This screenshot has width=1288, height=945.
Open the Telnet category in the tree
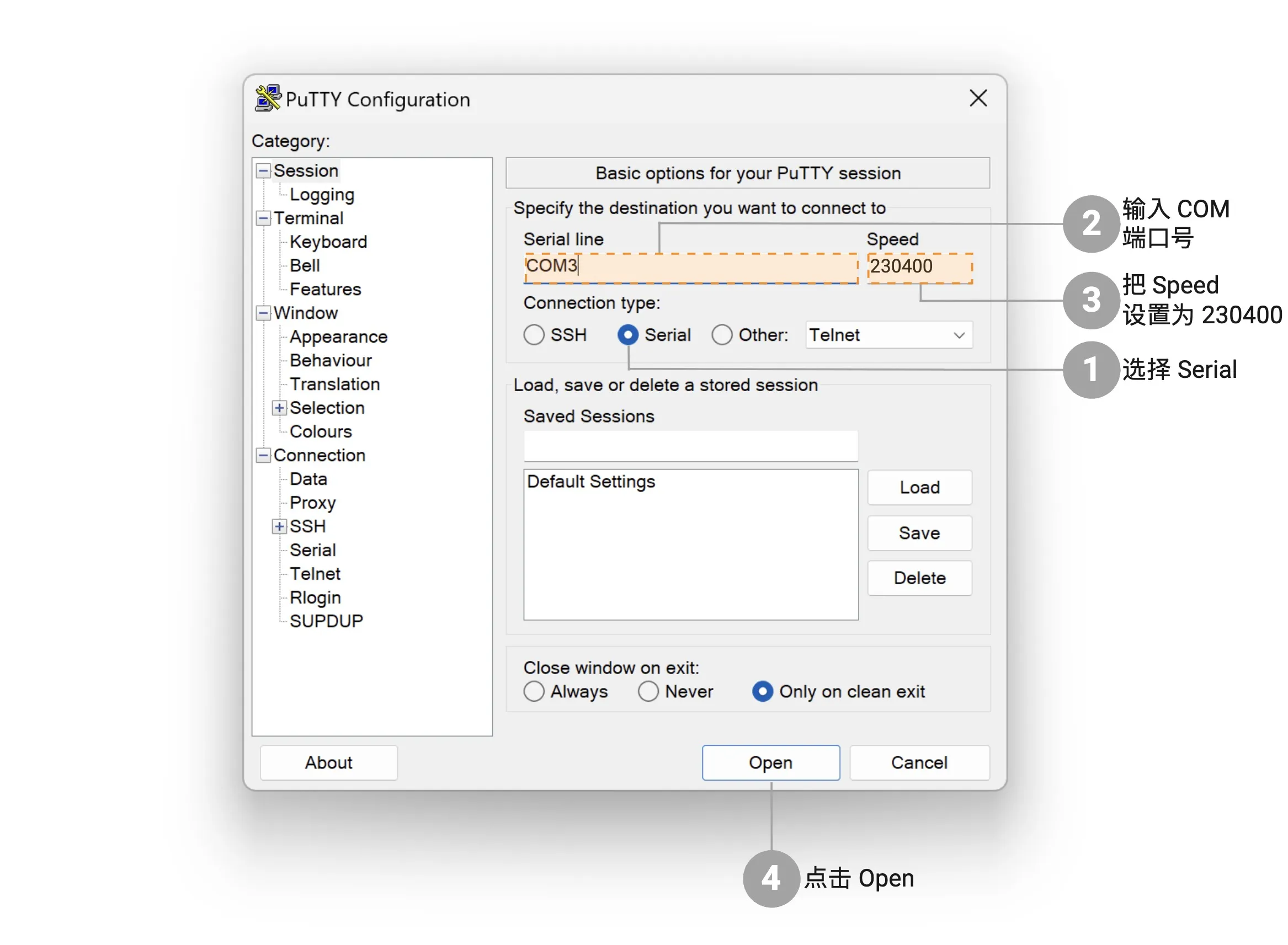[315, 574]
